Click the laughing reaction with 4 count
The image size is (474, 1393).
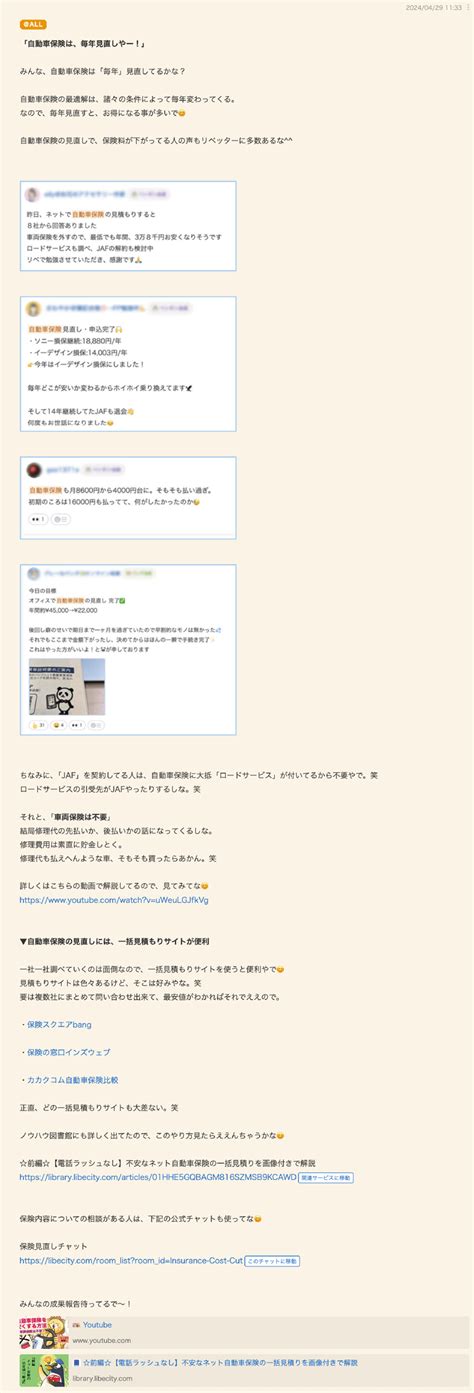click(61, 724)
